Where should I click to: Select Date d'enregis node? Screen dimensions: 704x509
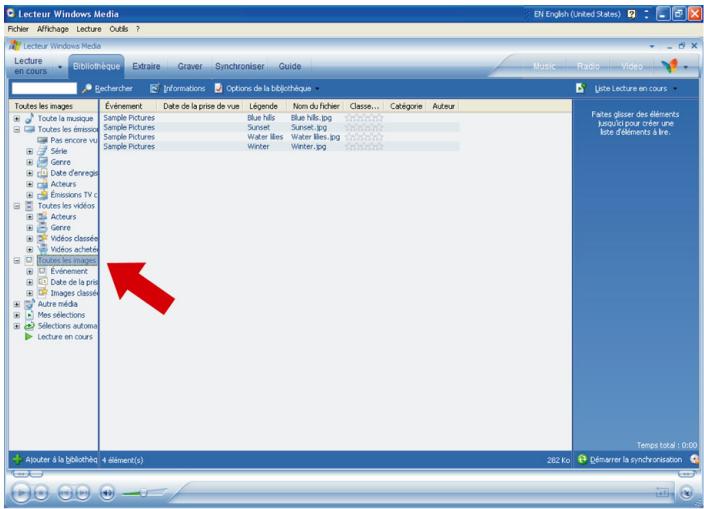click(68, 173)
